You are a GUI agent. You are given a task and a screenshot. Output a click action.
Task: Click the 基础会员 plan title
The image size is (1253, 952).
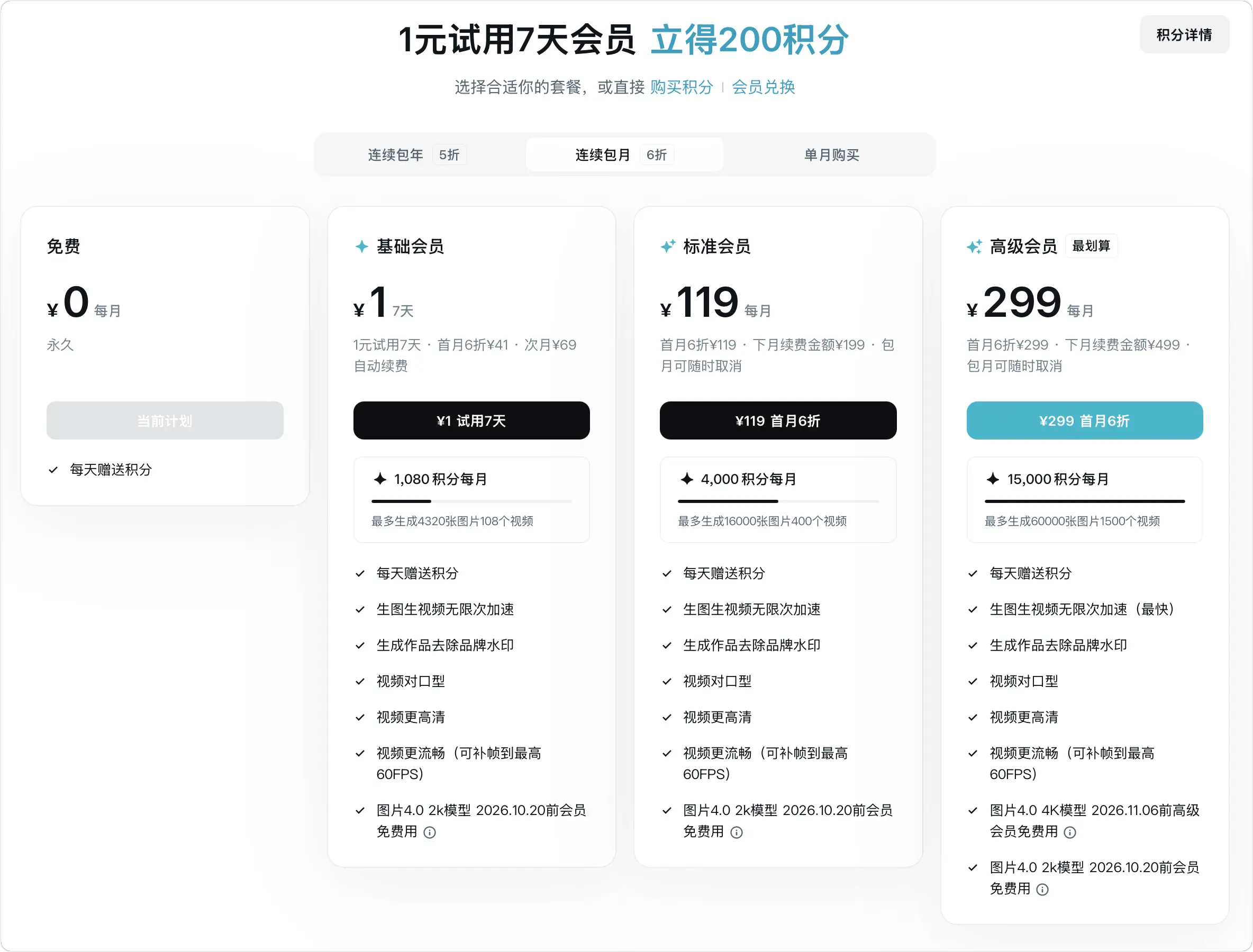coord(410,246)
